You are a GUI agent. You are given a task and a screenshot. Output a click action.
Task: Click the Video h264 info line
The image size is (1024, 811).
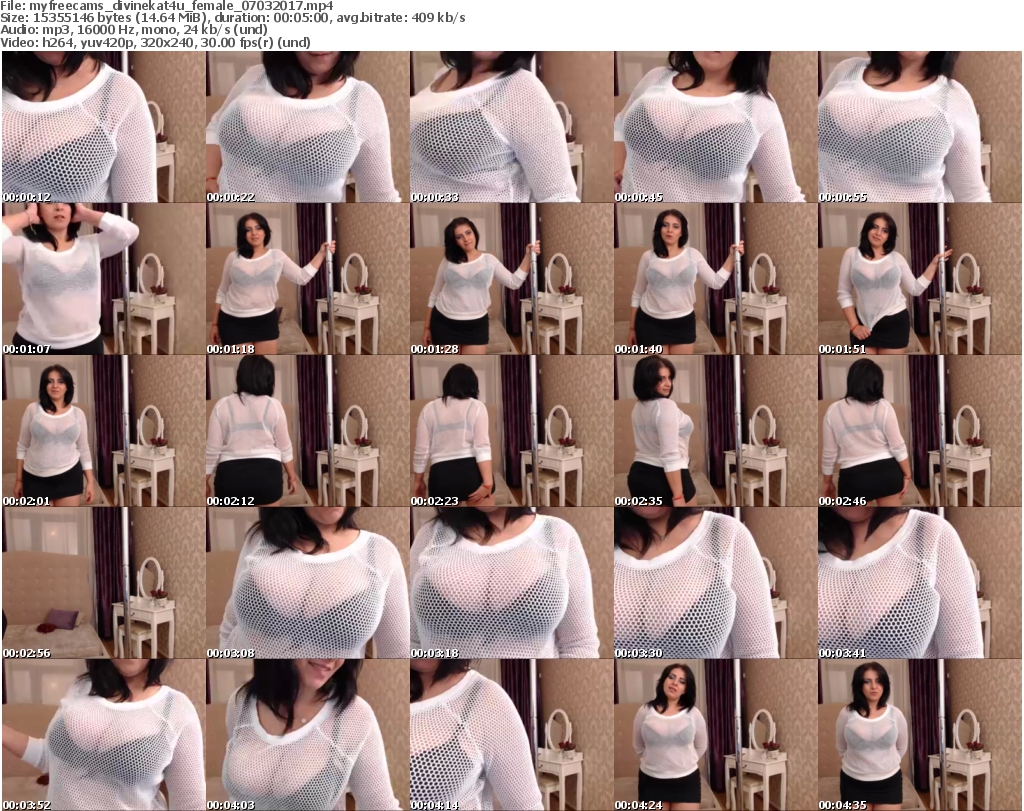click(155, 42)
